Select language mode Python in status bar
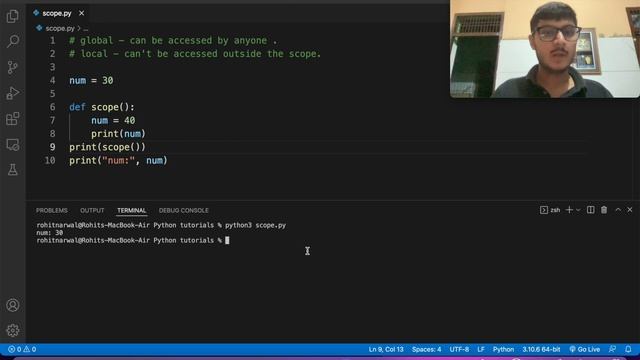This screenshot has height=360, width=640. (x=503, y=349)
